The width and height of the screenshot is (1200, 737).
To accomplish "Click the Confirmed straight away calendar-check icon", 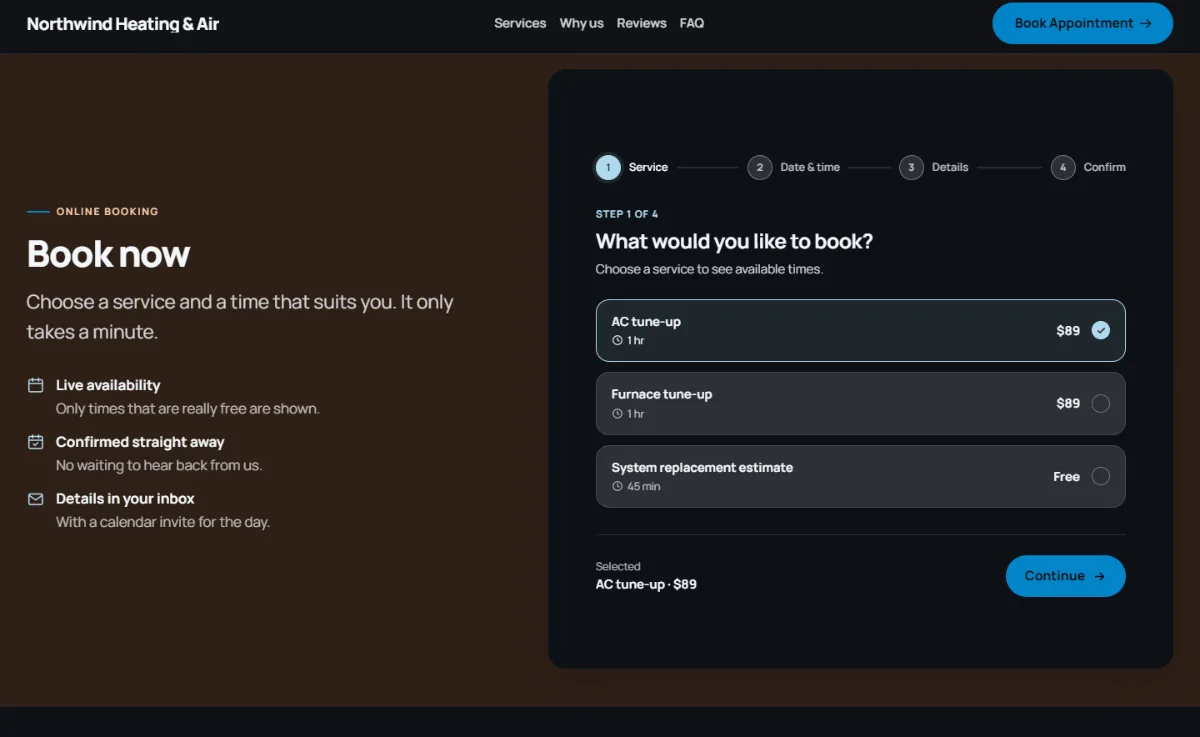I will [x=36, y=442].
